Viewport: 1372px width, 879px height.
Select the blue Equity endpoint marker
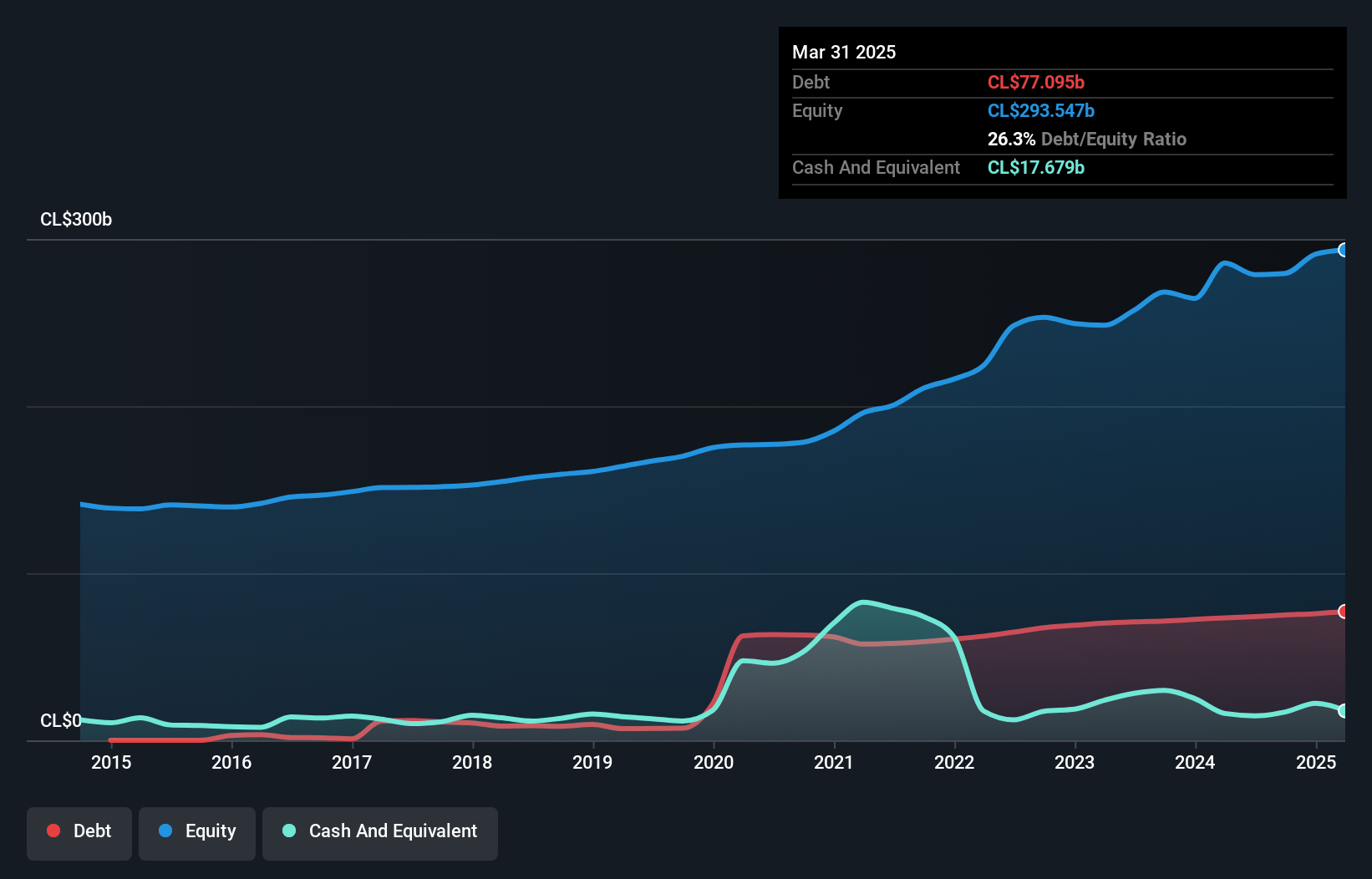point(1344,250)
